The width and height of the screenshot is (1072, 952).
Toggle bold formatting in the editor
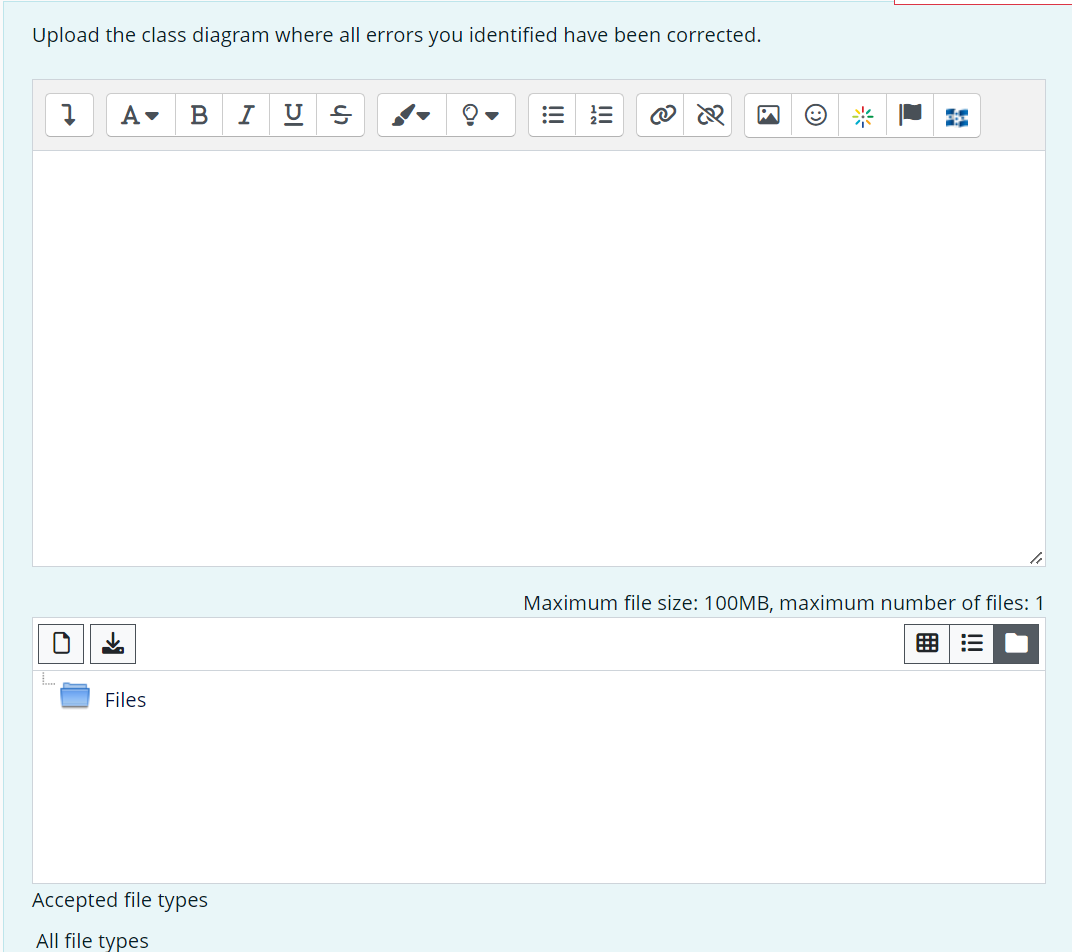pyautogui.click(x=198, y=115)
